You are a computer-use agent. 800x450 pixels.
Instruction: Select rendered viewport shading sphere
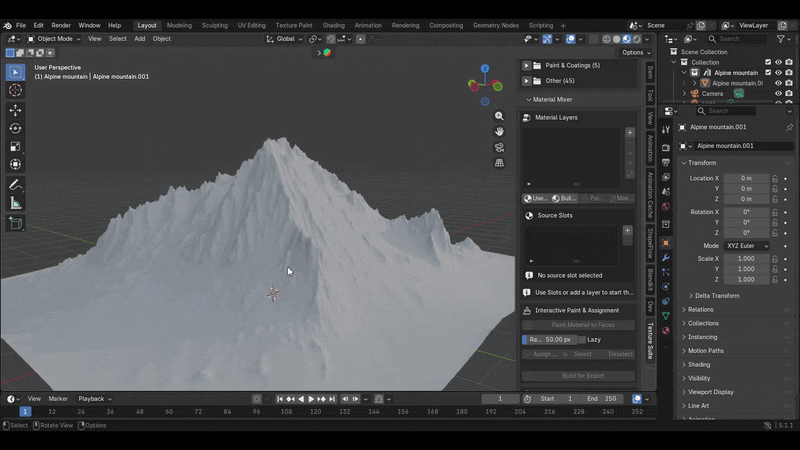pyautogui.click(x=637, y=39)
